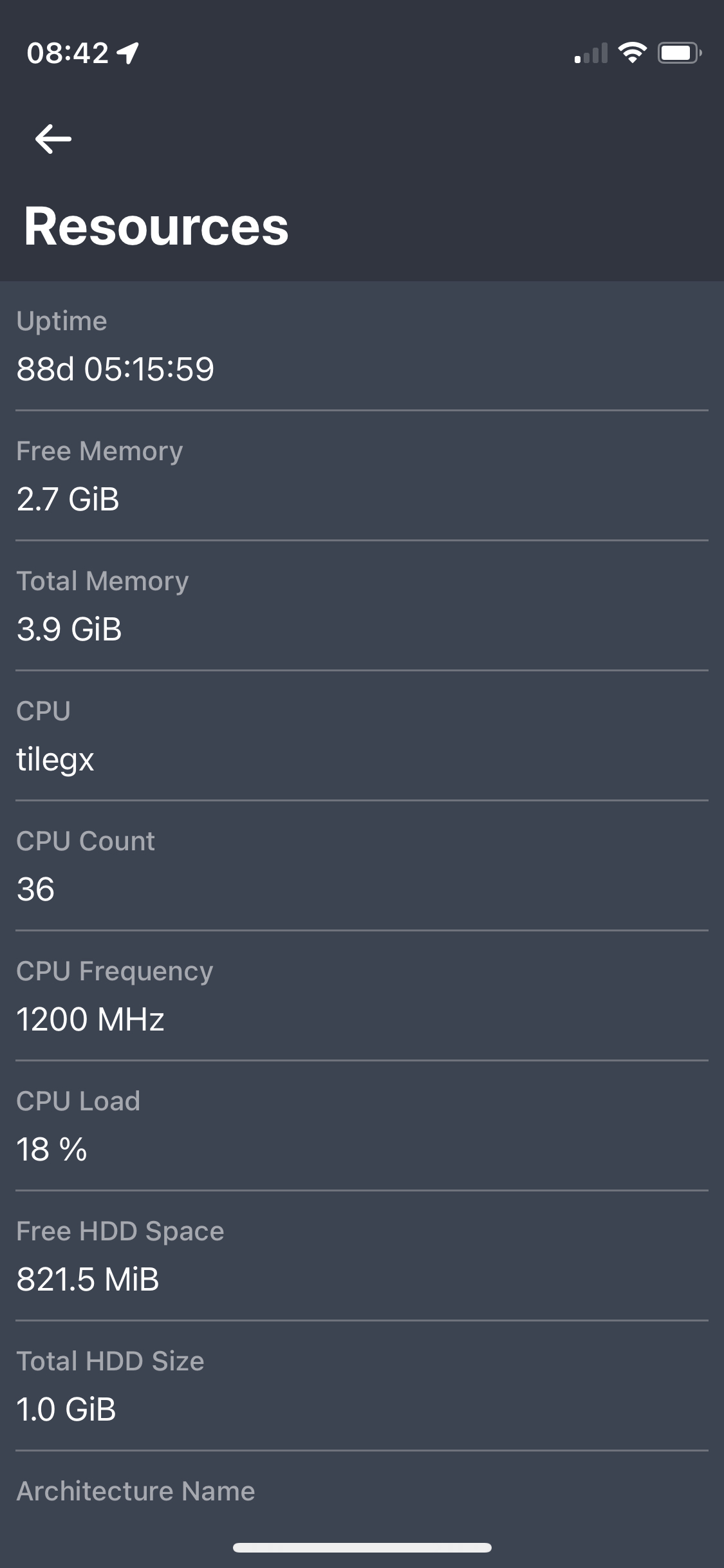Screen dimensions: 724x1568
Task: Tap the CPU Load label
Action: 78,1101
